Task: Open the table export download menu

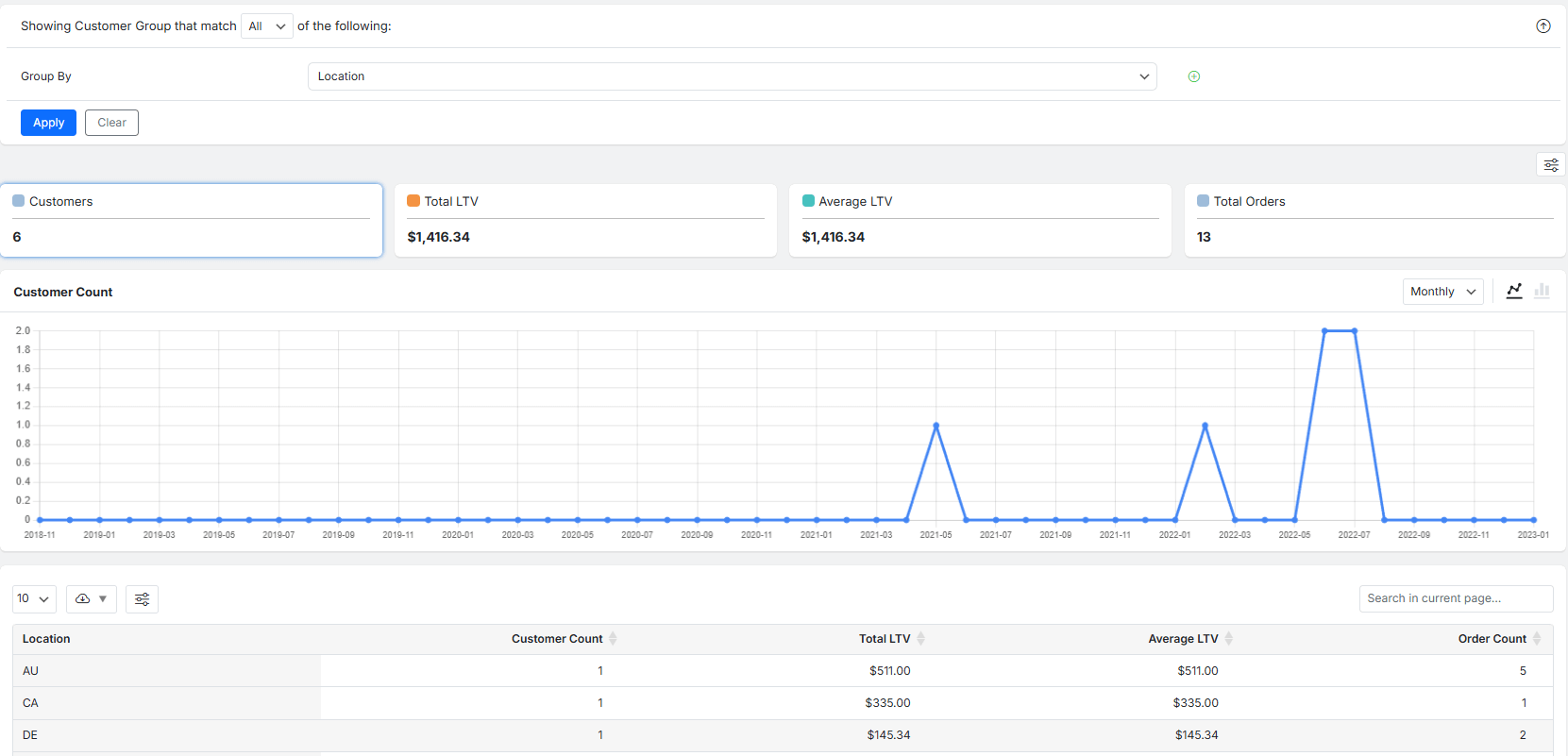Action: pyautogui.click(x=91, y=599)
